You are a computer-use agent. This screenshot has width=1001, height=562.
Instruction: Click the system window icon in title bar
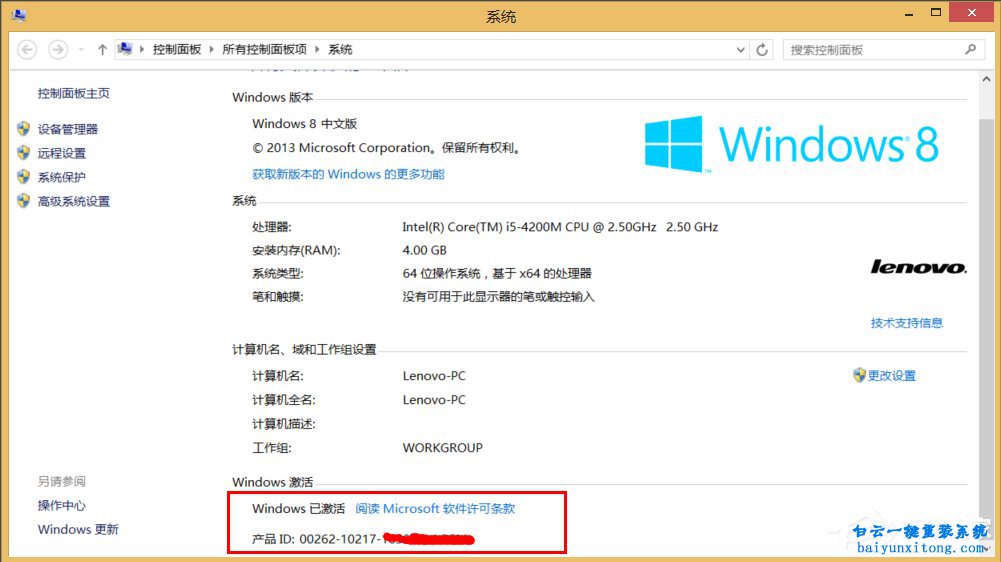point(19,14)
